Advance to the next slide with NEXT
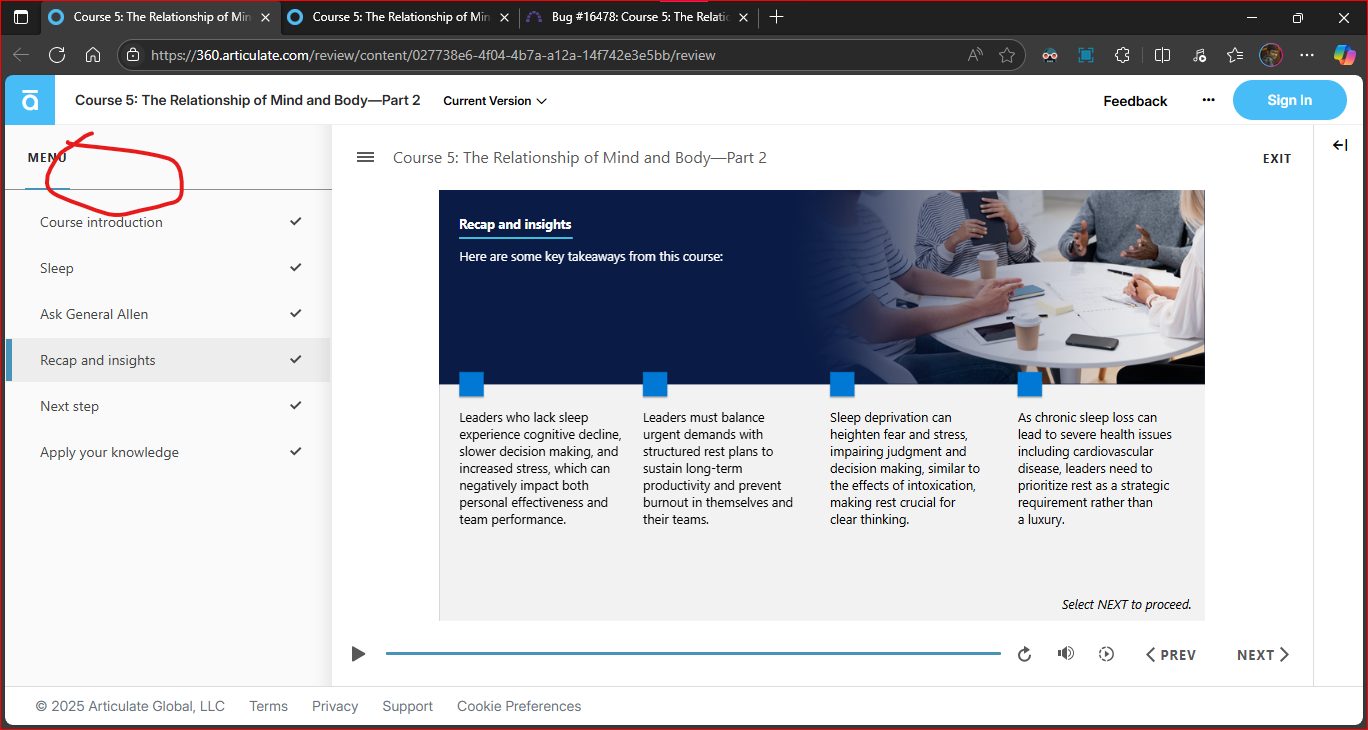The height and width of the screenshot is (730, 1368). [x=1263, y=655]
